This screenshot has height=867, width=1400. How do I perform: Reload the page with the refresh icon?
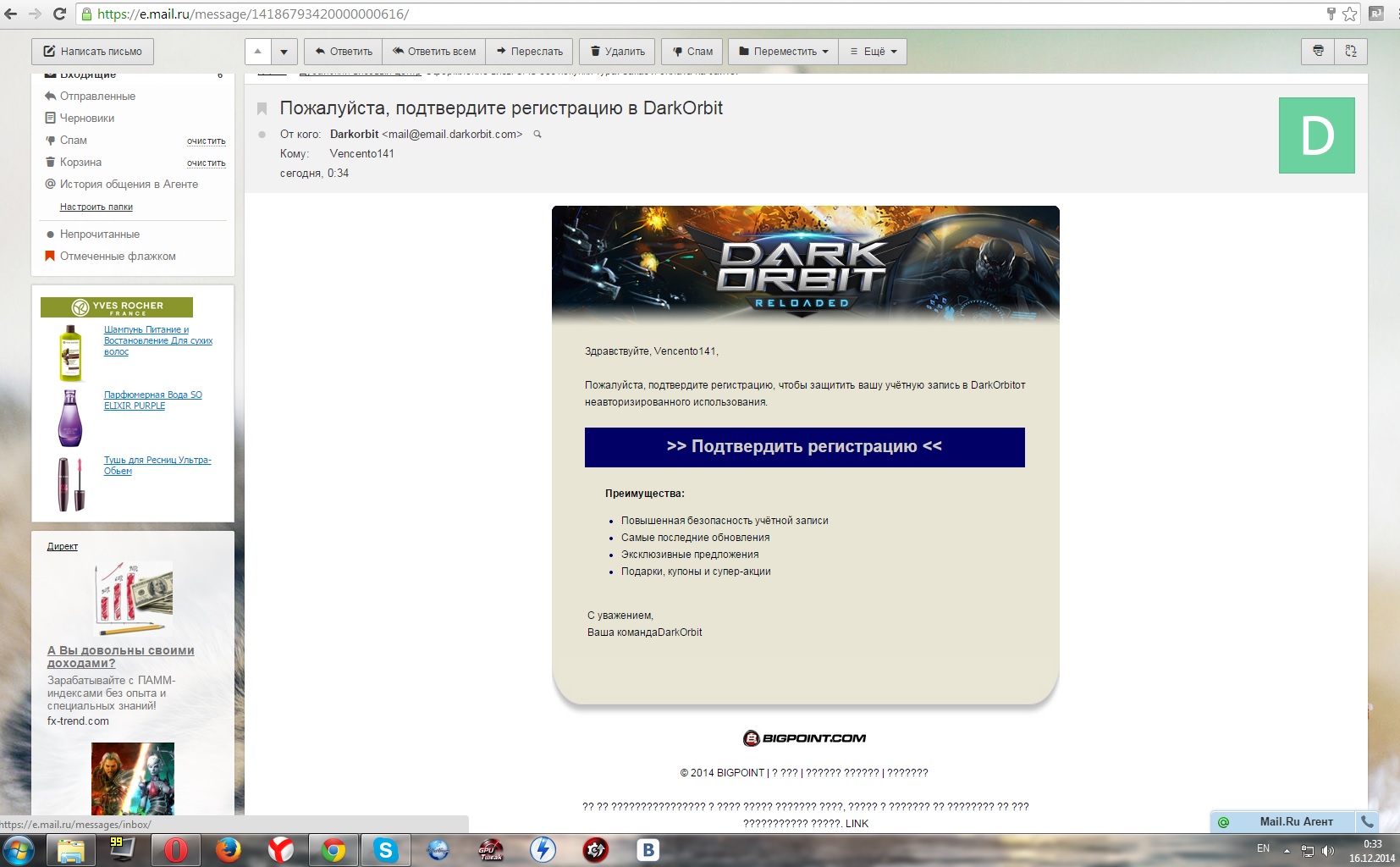point(59,14)
